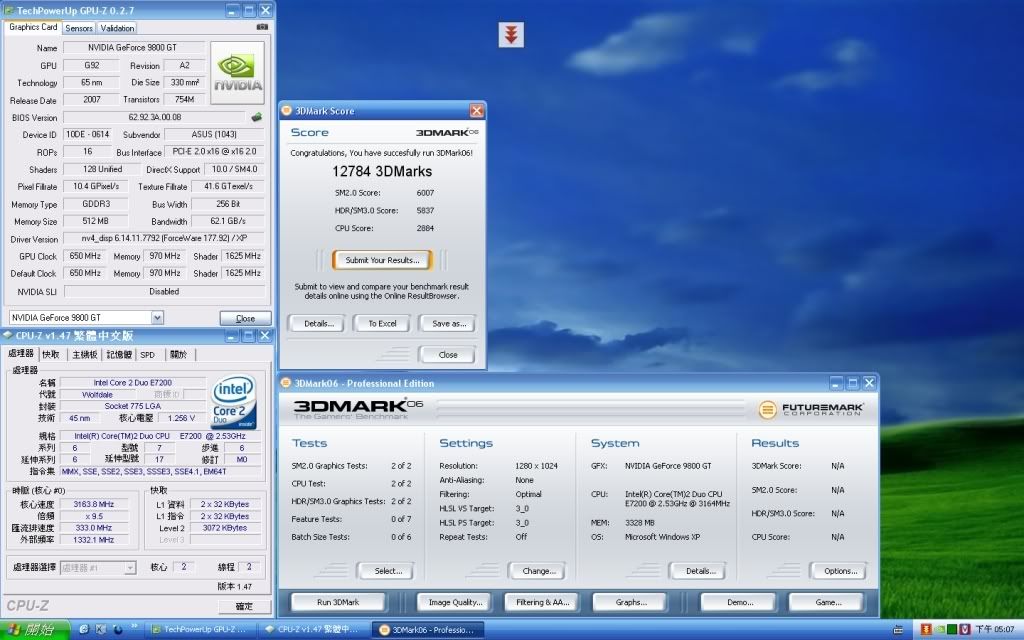Switch to CPU-Z 主機板 tab
This screenshot has width=1024, height=640.
coord(85,355)
